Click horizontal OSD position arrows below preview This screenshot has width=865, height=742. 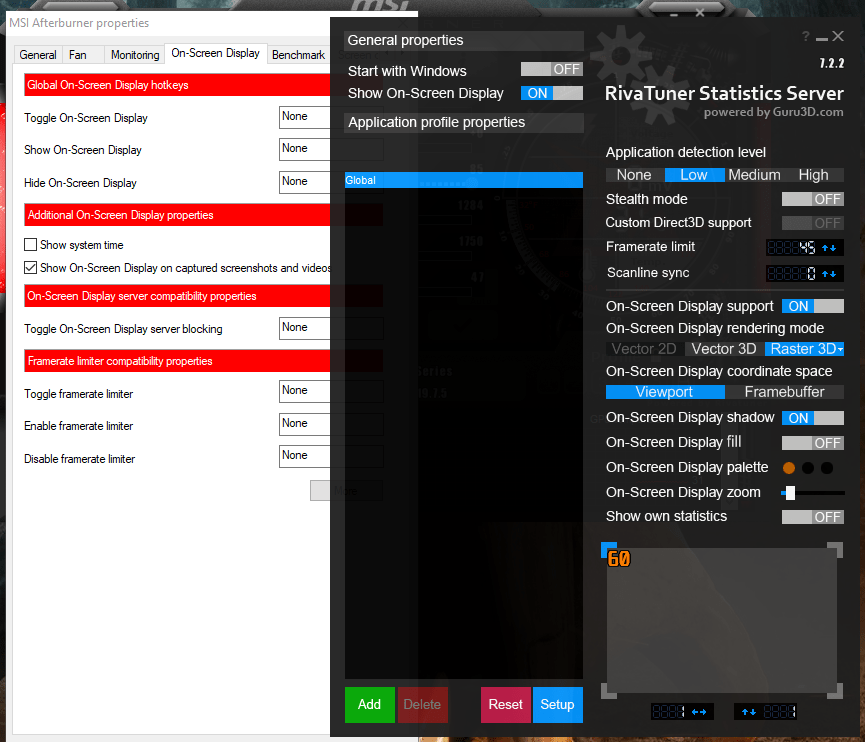[x=699, y=712]
